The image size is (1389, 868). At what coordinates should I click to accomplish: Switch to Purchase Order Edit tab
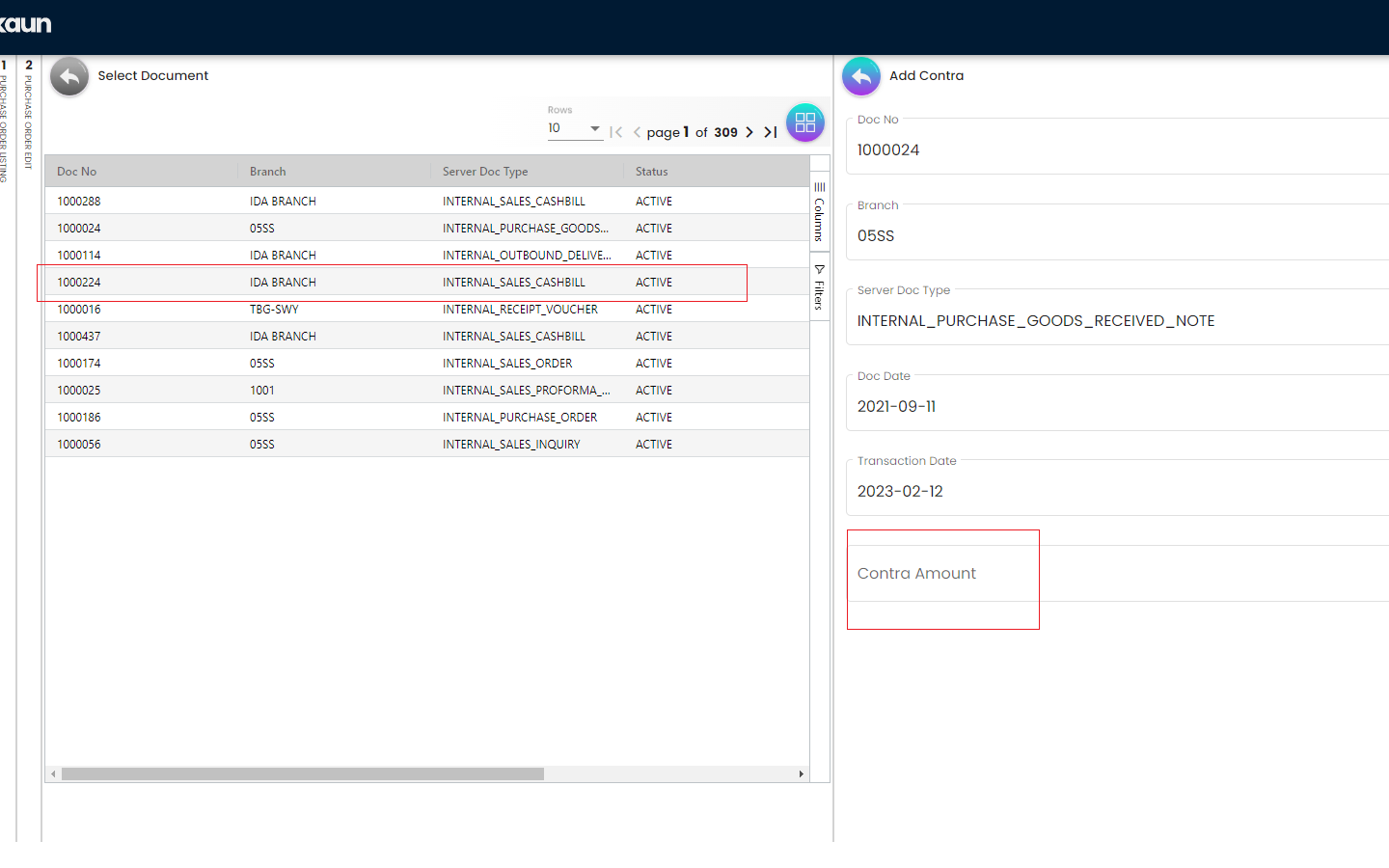(28, 116)
